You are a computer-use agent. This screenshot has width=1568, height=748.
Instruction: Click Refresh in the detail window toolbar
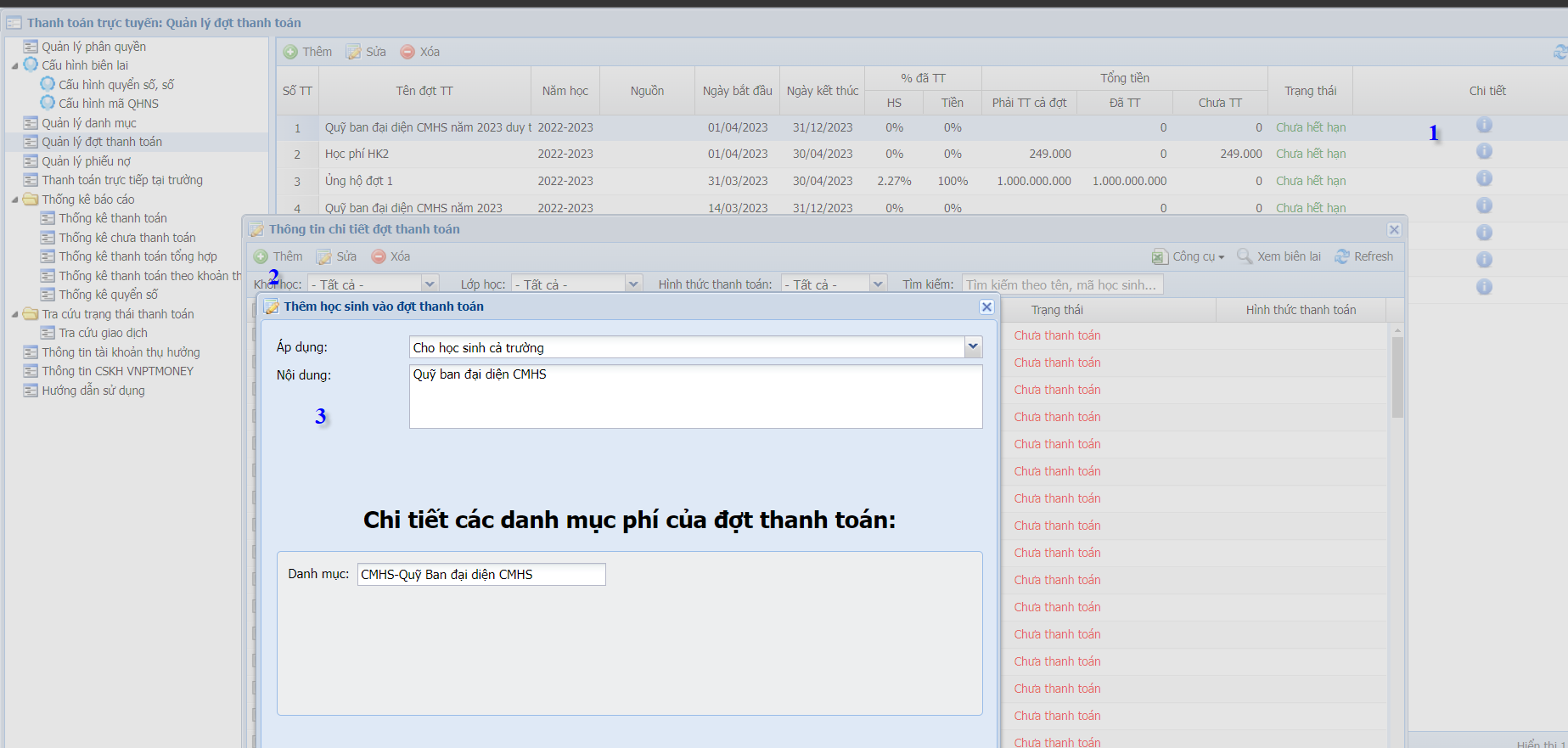click(1363, 256)
